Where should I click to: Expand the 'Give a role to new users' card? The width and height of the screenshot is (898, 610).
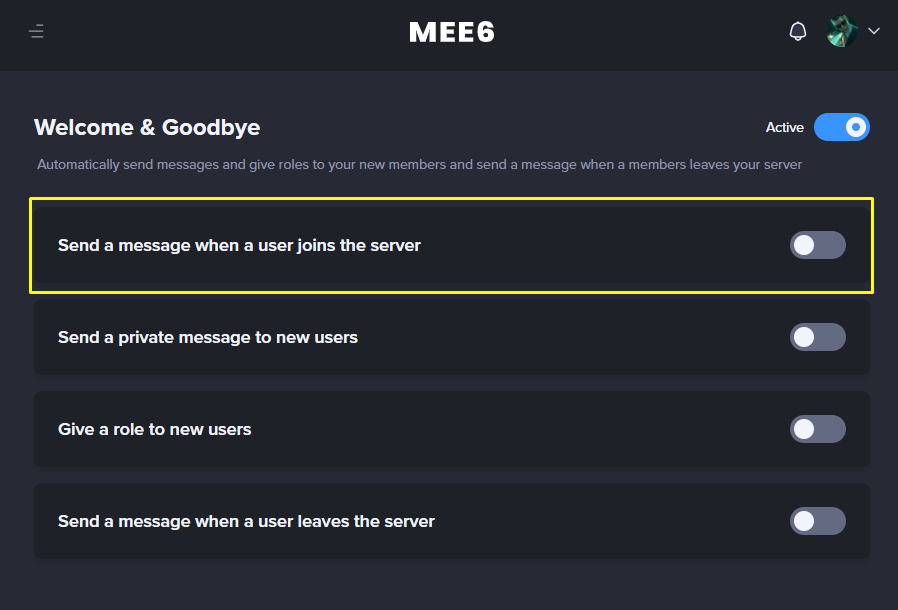point(452,429)
